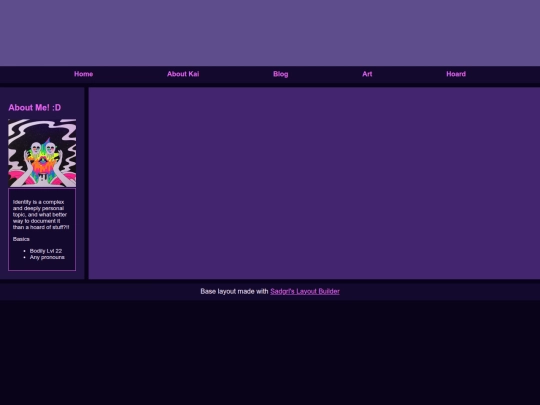This screenshot has height=405, width=540.
Task: Click the 'Identity is a complex' paragraph
Action: pyautogui.click(x=41, y=215)
